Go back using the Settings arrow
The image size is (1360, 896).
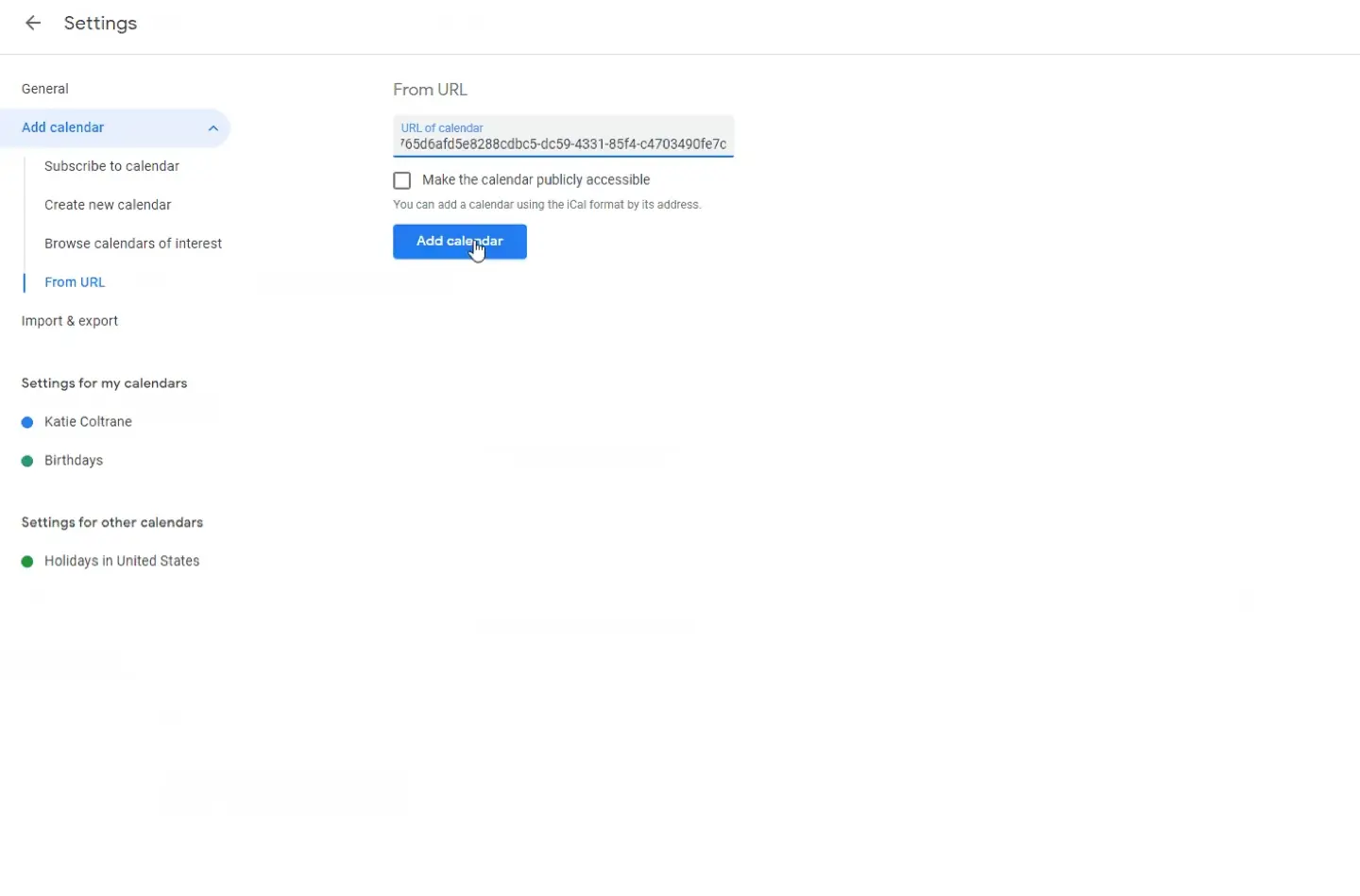click(33, 24)
